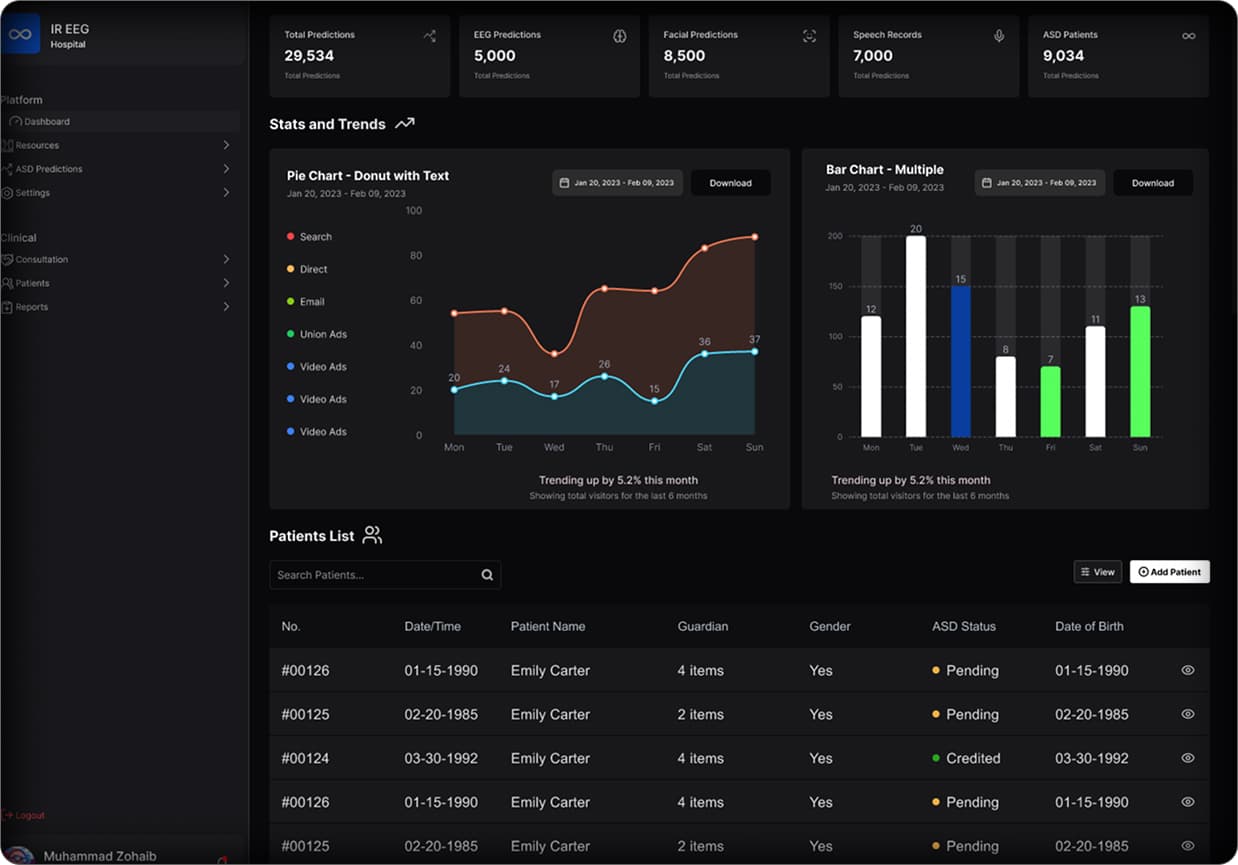This screenshot has height=865, width=1238.
Task: Click the blue Wed bar in bar chart
Action: [960, 361]
